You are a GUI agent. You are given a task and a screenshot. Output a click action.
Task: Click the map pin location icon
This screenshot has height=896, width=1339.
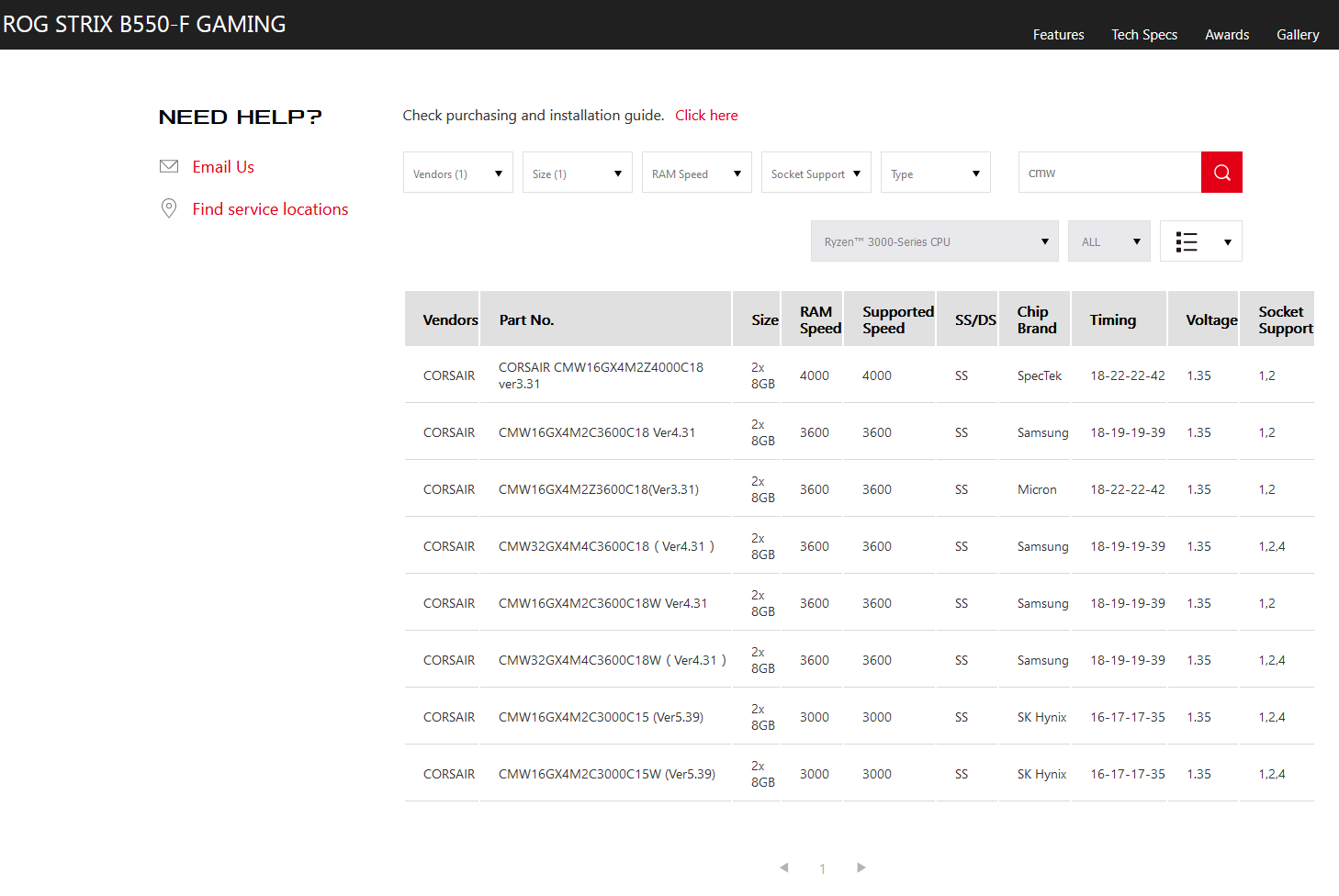(169, 208)
